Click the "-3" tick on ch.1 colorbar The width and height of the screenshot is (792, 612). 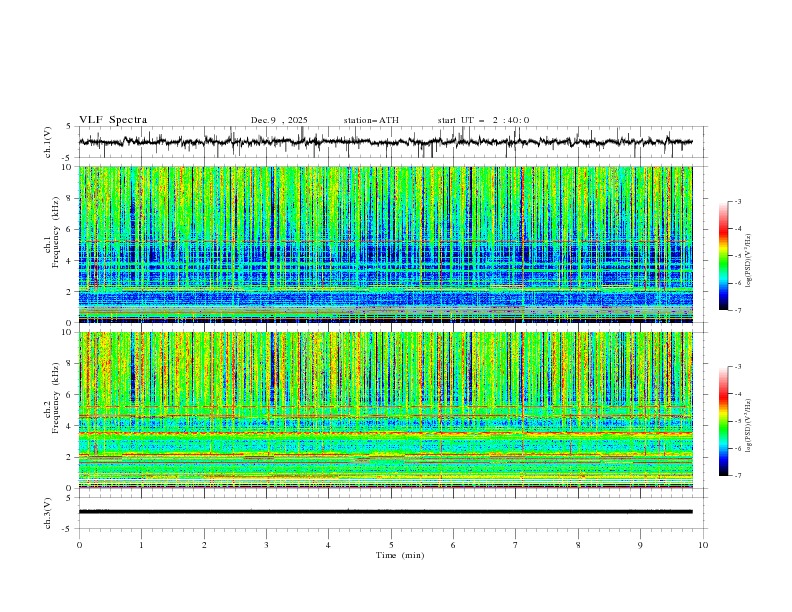click(738, 201)
